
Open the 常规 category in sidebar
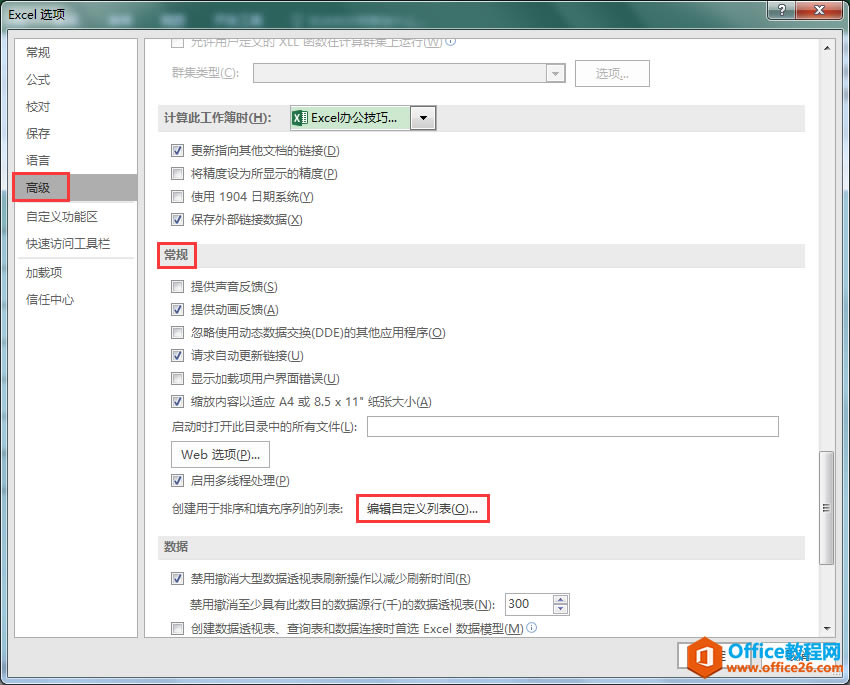click(x=76, y=53)
